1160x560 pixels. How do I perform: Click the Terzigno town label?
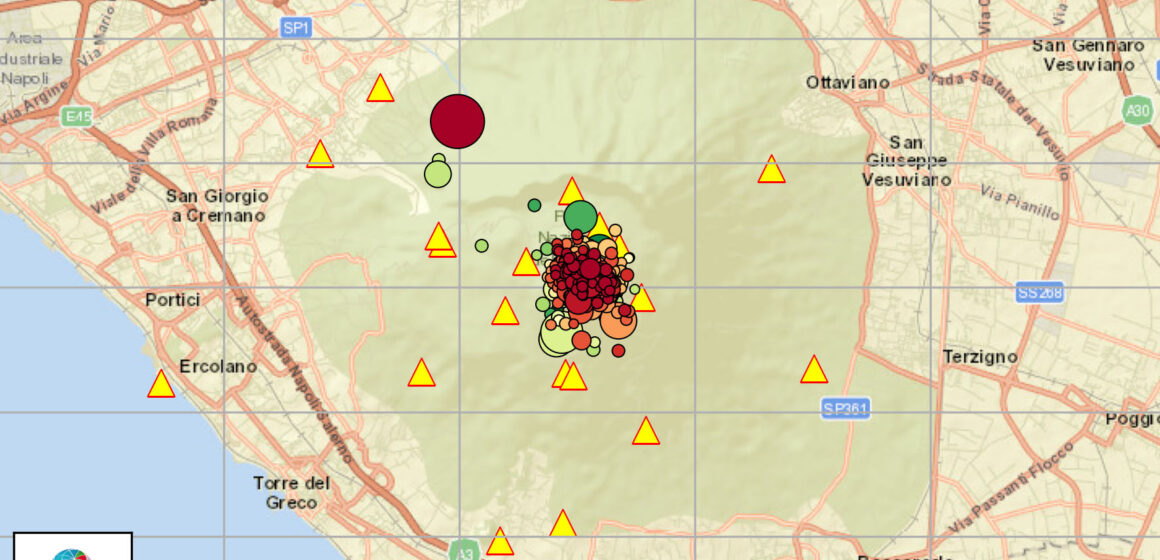coord(980,357)
